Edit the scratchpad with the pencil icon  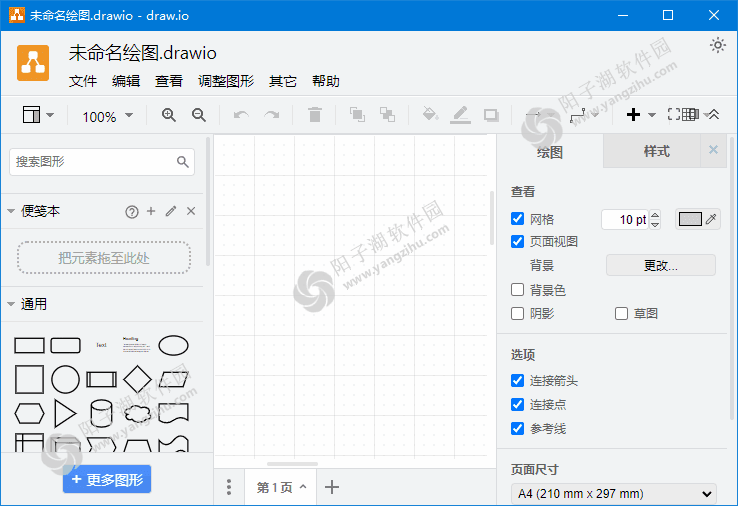(x=171, y=211)
